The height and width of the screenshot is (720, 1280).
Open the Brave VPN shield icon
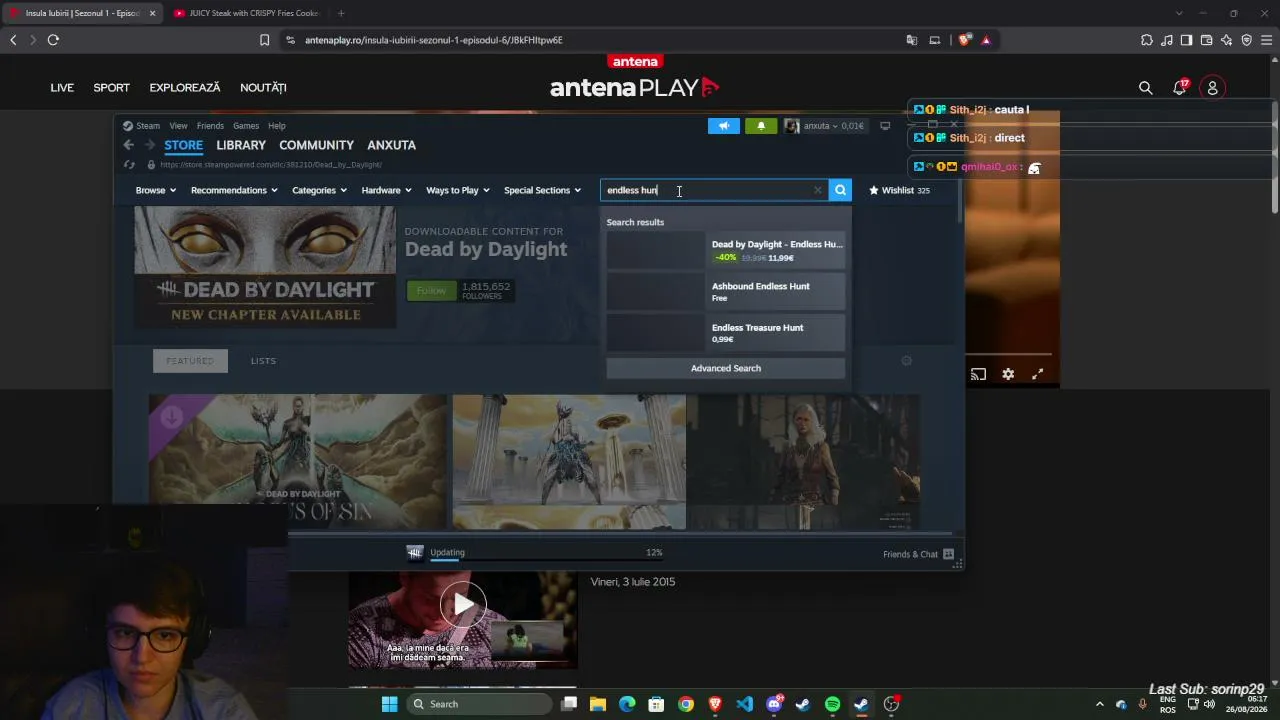pyautogui.click(x=1246, y=40)
